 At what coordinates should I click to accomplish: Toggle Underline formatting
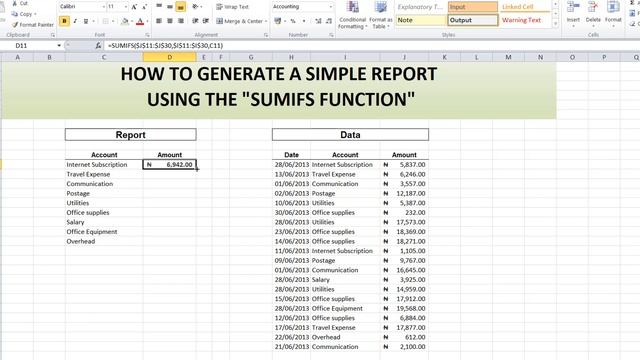pos(86,21)
